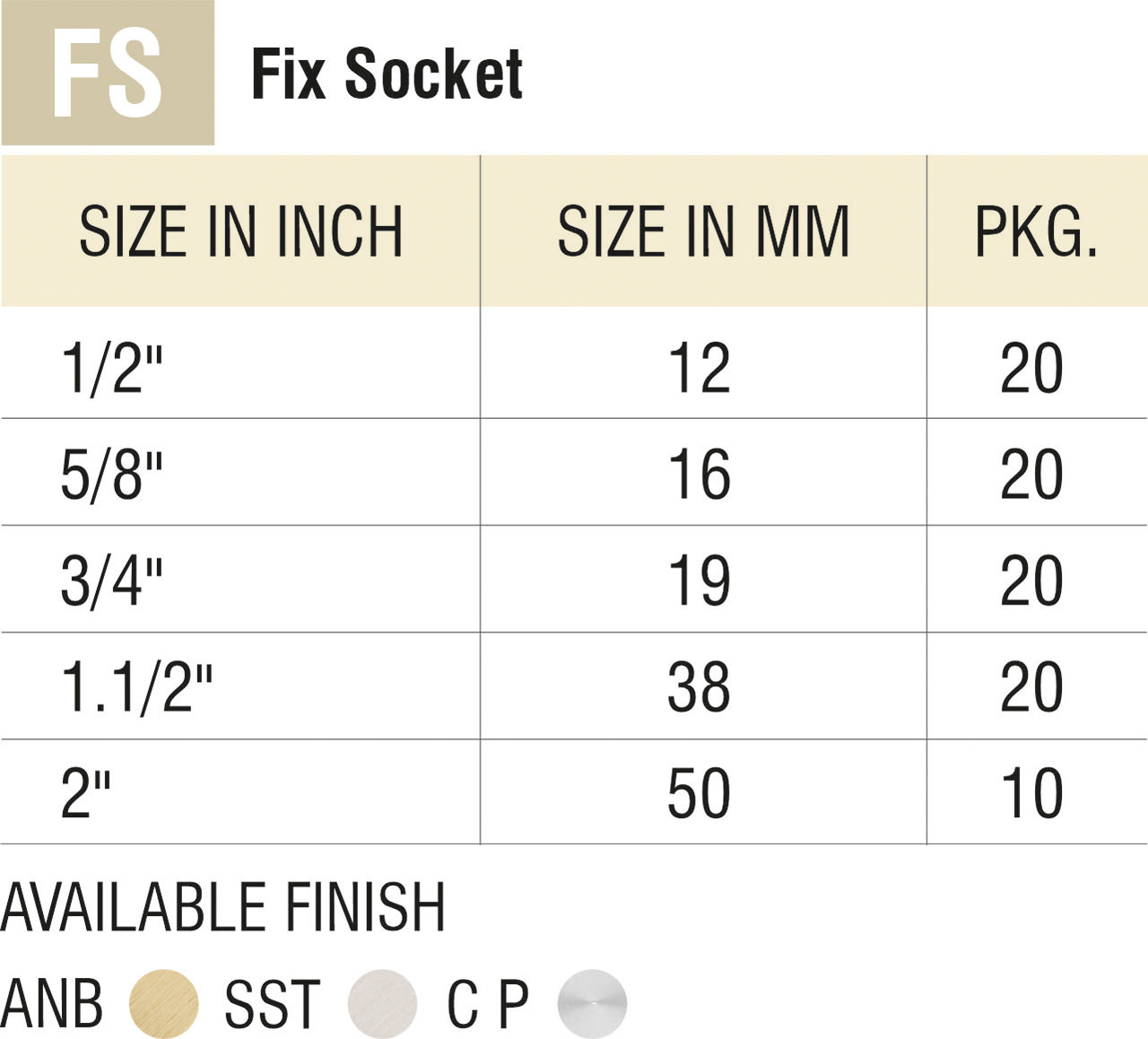This screenshot has height=1039, width=1148.
Task: Click the 50 mm size cell
Action: point(700,793)
